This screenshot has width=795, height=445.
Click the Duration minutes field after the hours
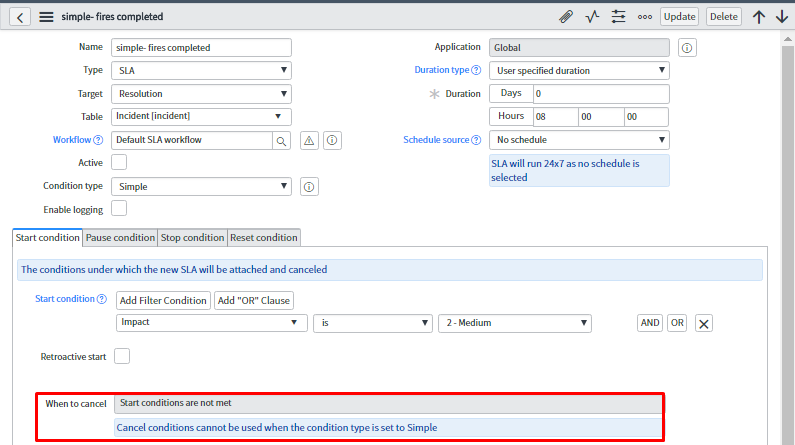coord(601,117)
